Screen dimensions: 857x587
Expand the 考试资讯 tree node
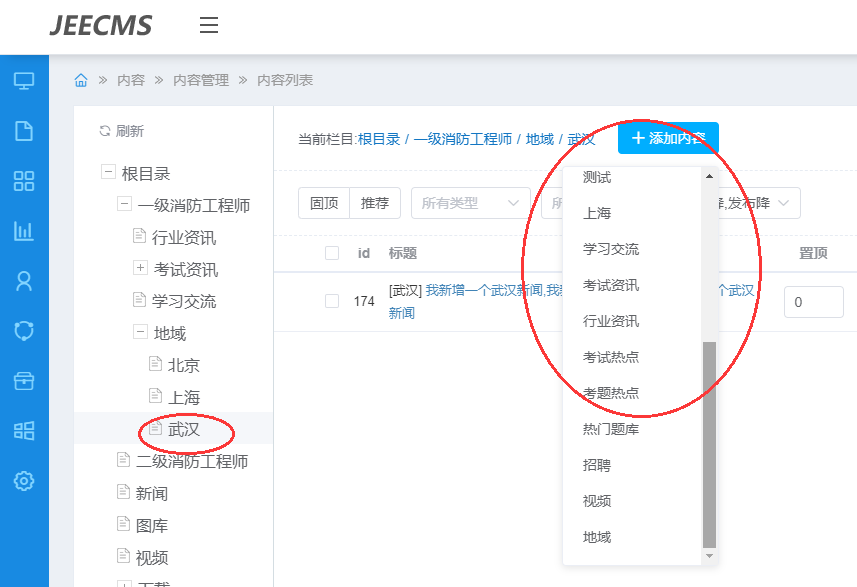pyautogui.click(x=140, y=267)
